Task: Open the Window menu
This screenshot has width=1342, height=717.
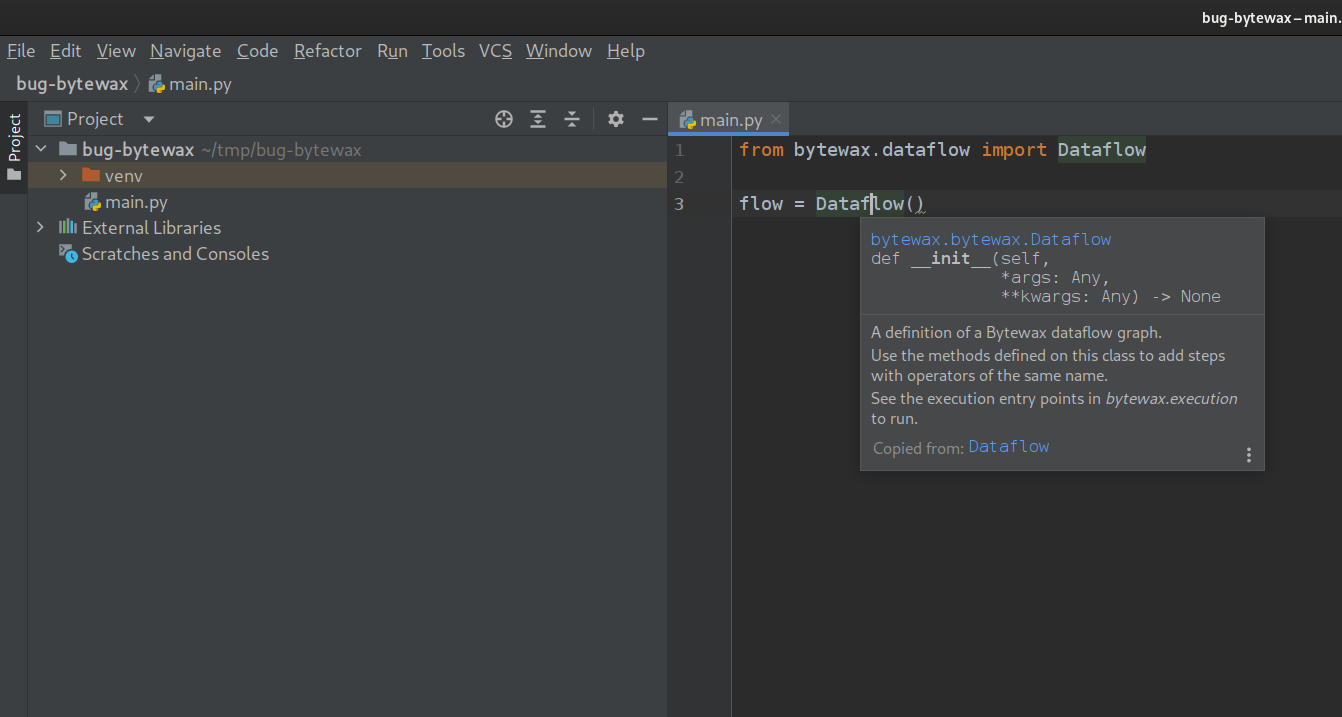Action: 559,51
